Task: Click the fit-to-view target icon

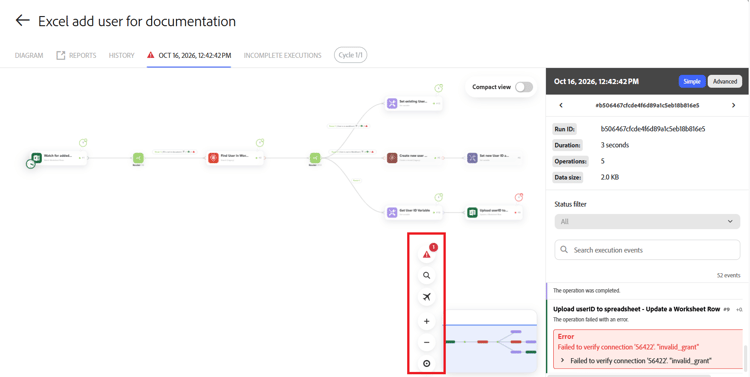Action: point(427,364)
